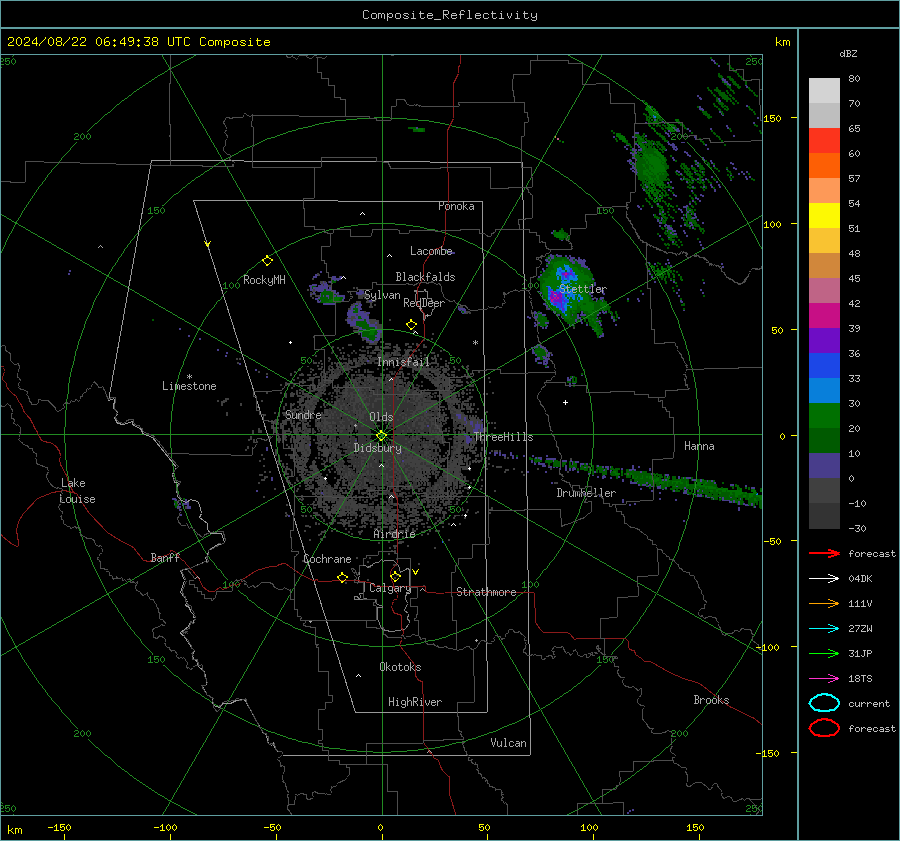Image resolution: width=900 pixels, height=841 pixels.
Task: Click the Composite_Reflectivity title
Action: [450, 15]
